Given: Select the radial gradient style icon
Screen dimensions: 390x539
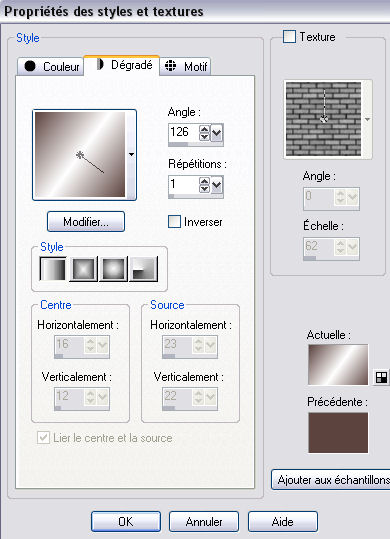Looking at the screenshot, I should (144, 269).
